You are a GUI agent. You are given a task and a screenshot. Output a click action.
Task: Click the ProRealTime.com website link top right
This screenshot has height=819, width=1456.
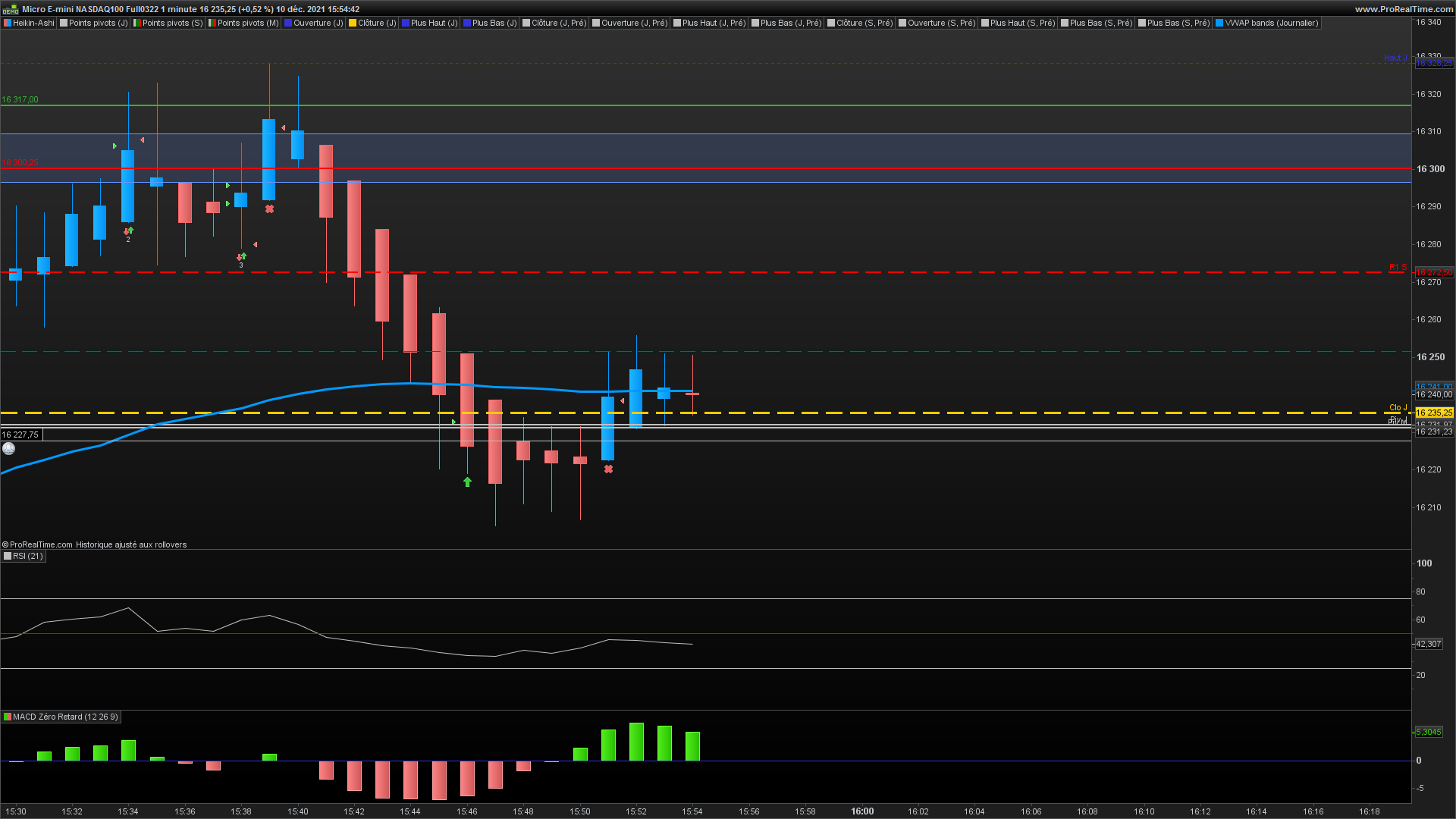[1403, 9]
